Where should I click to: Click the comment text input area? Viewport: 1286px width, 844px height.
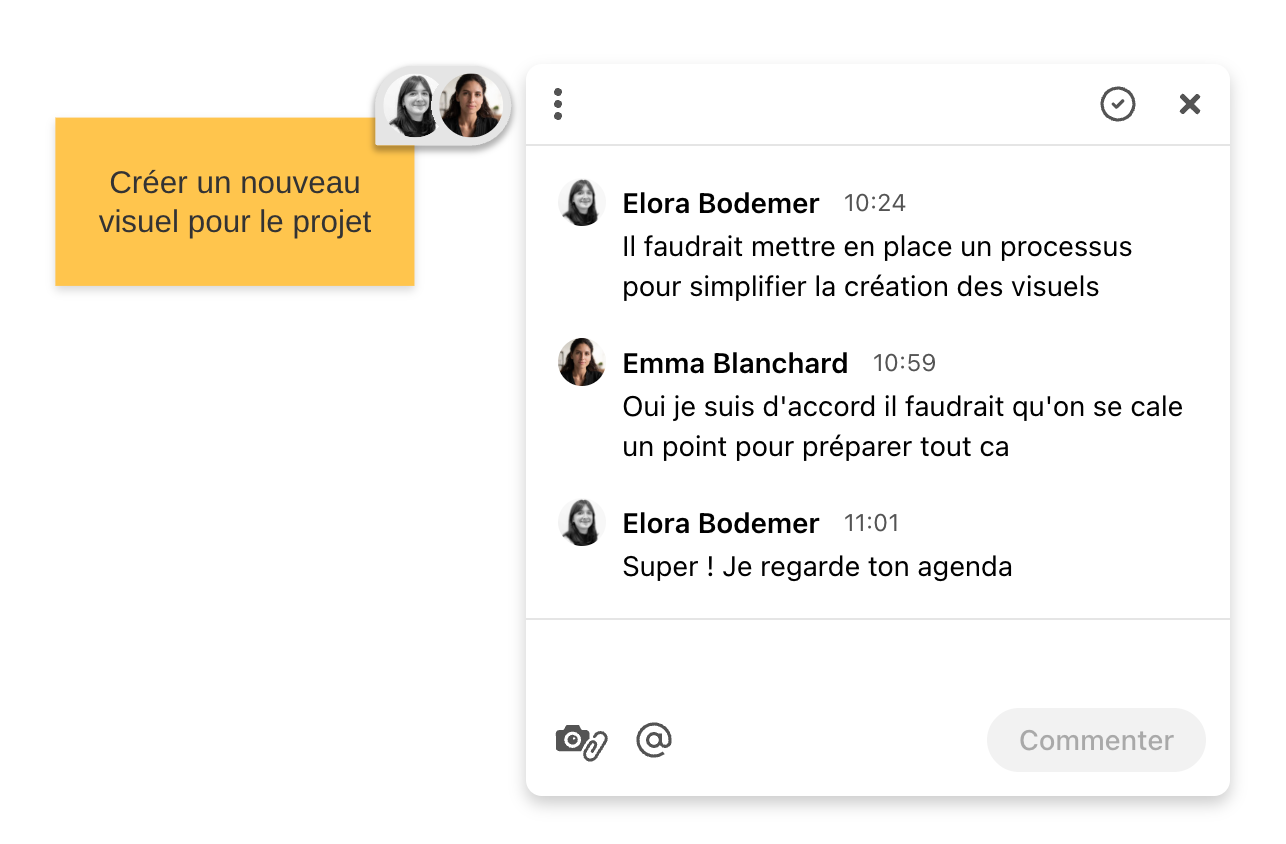877,663
